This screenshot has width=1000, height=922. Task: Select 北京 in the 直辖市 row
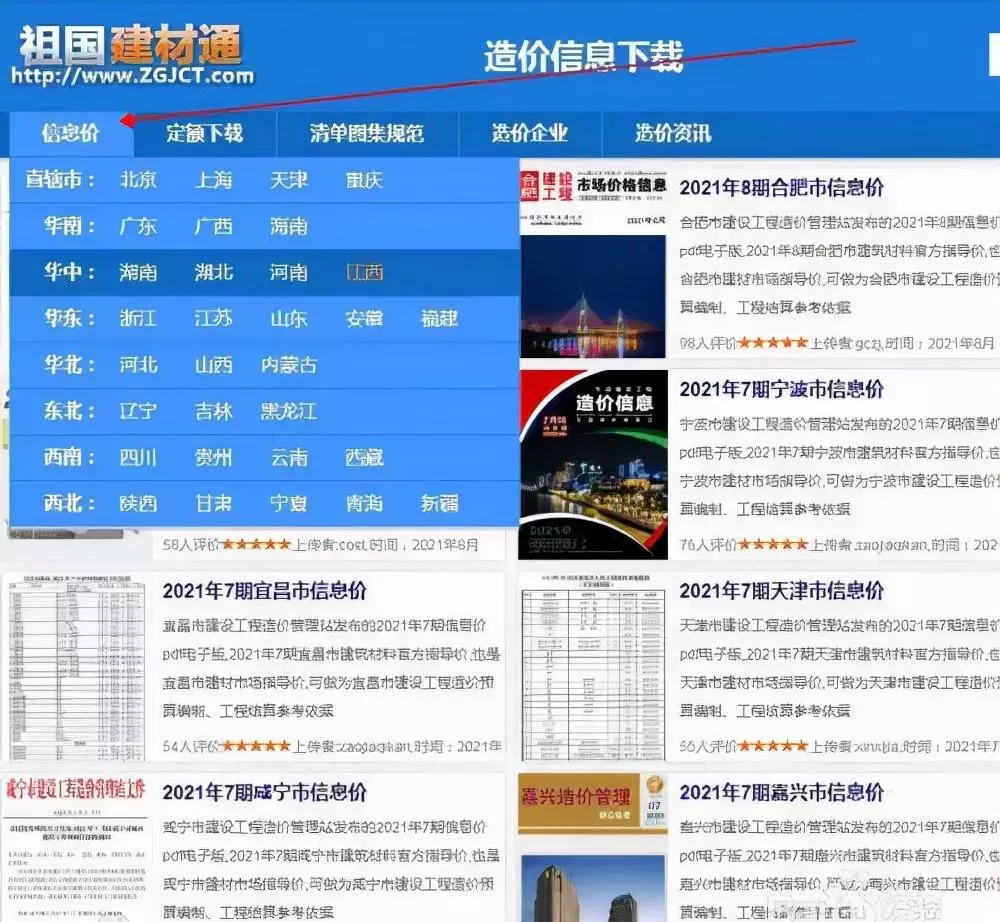tap(138, 180)
